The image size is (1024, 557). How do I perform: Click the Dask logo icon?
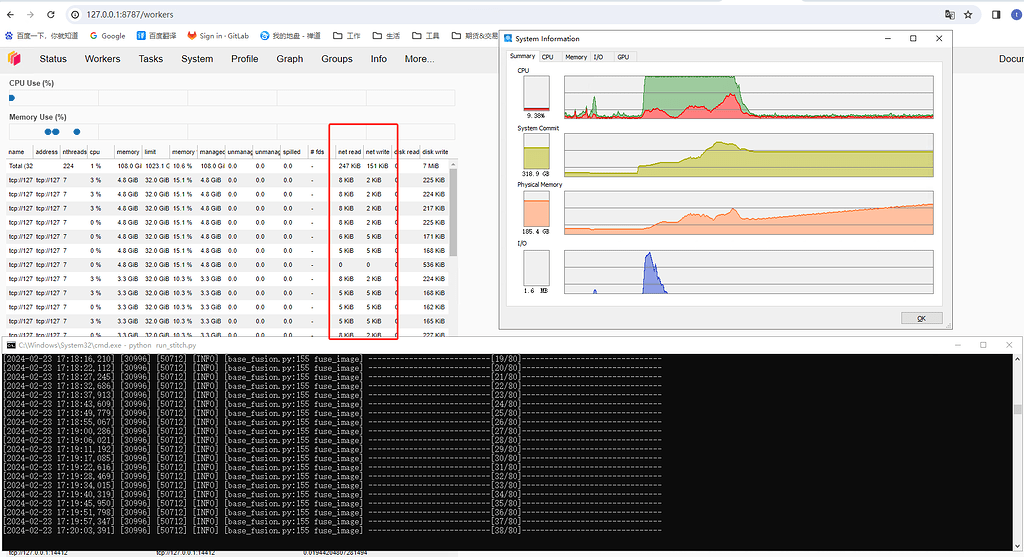[16, 59]
